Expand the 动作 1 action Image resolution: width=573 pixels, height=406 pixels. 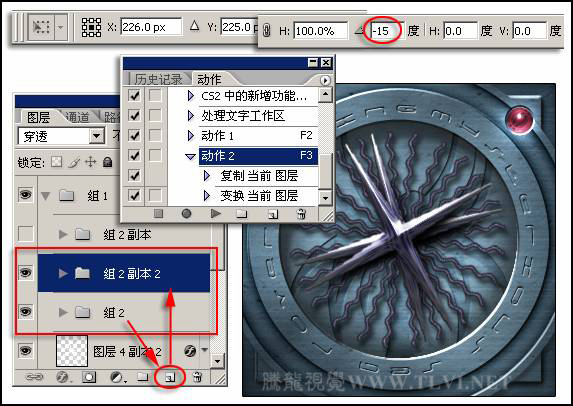click(190, 136)
